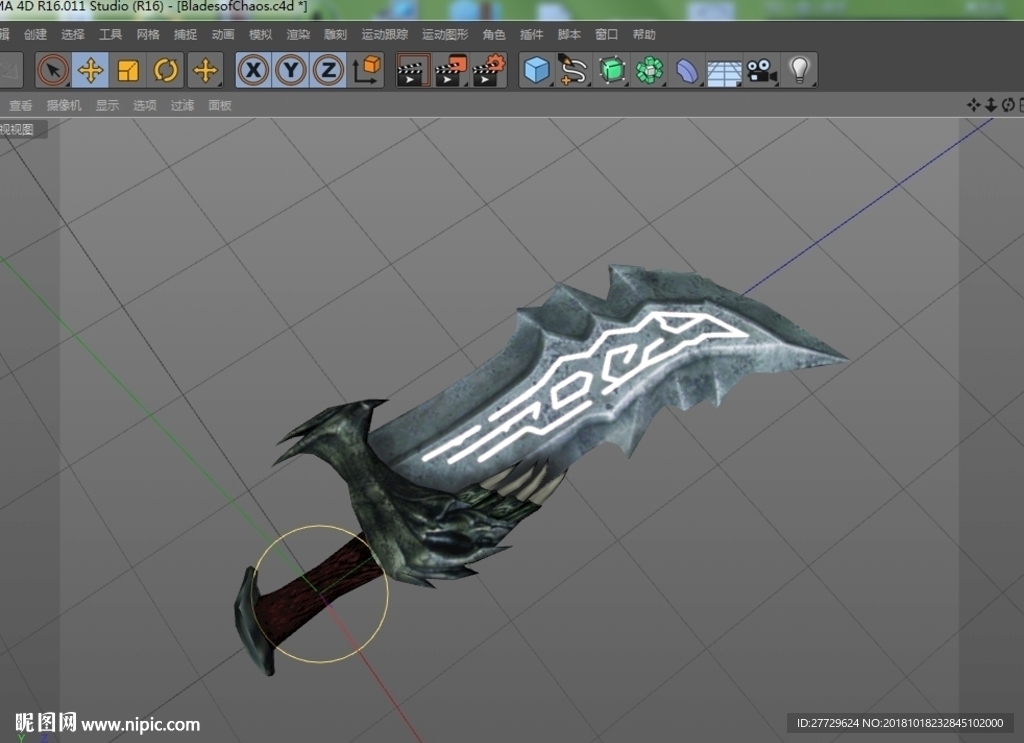Open the 模拟 menu

261,35
